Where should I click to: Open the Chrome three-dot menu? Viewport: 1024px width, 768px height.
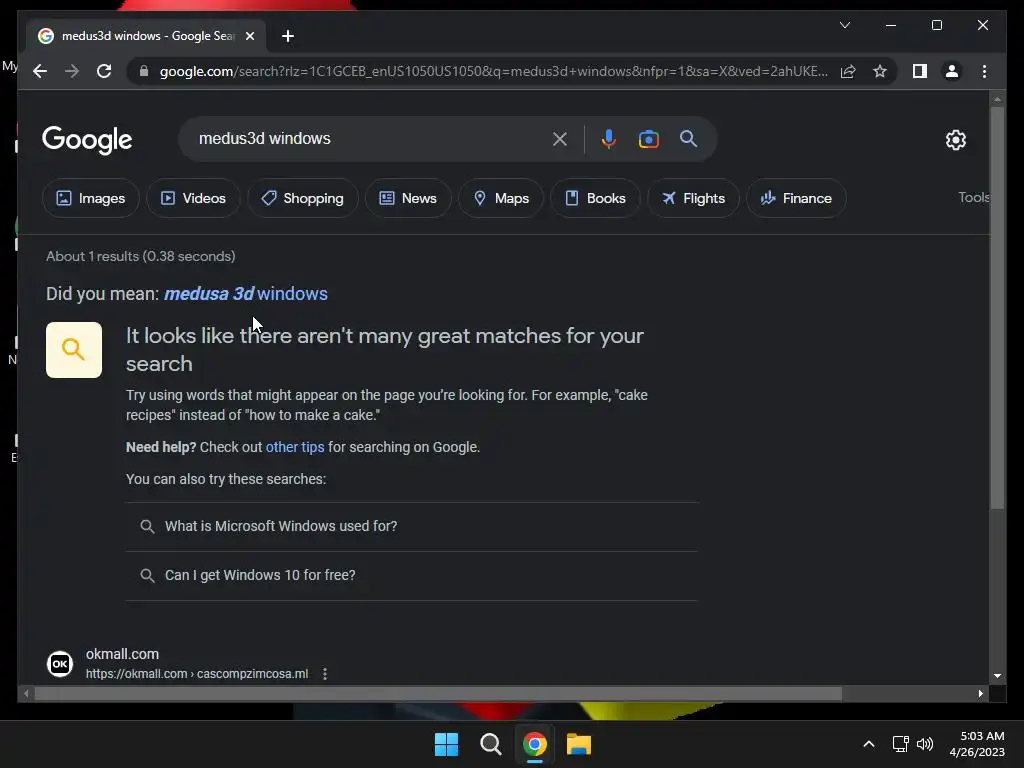coord(984,71)
